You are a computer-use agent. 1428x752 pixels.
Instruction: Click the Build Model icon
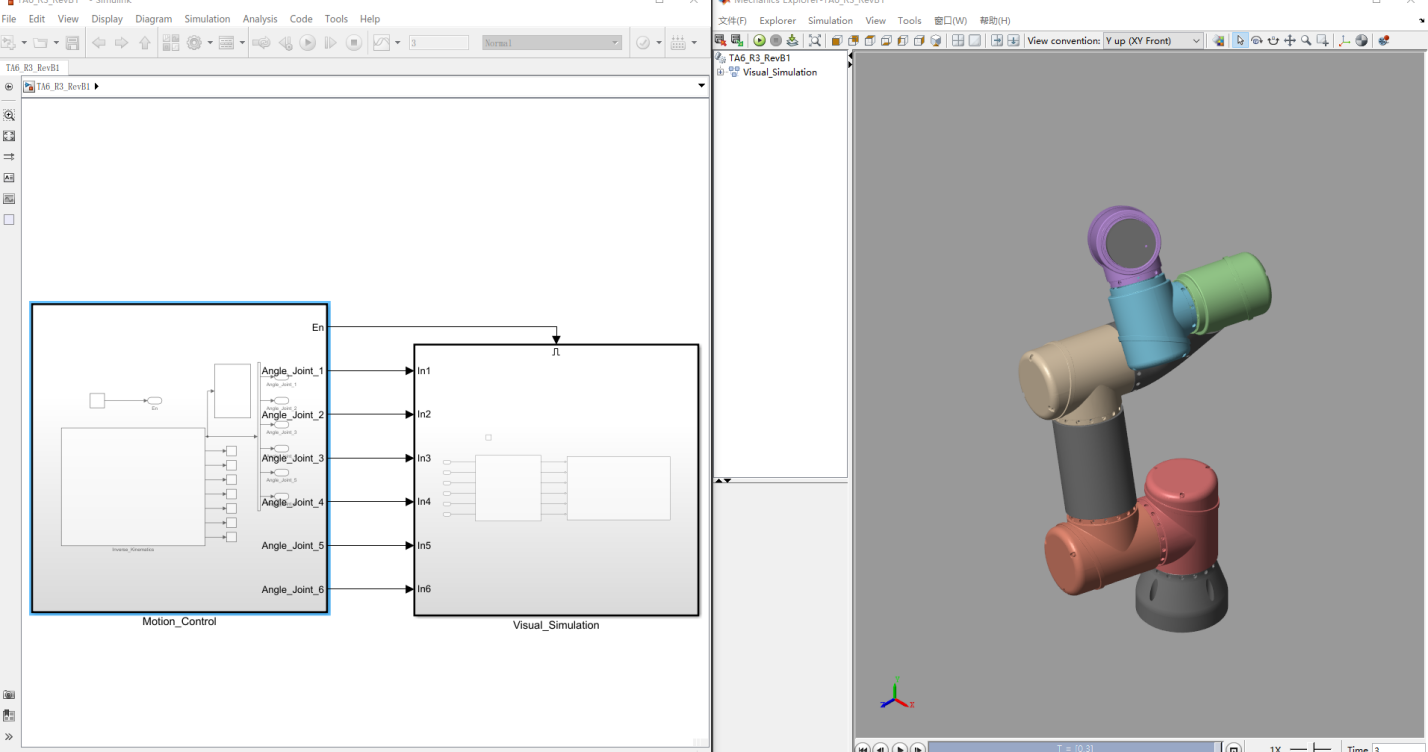(x=678, y=43)
